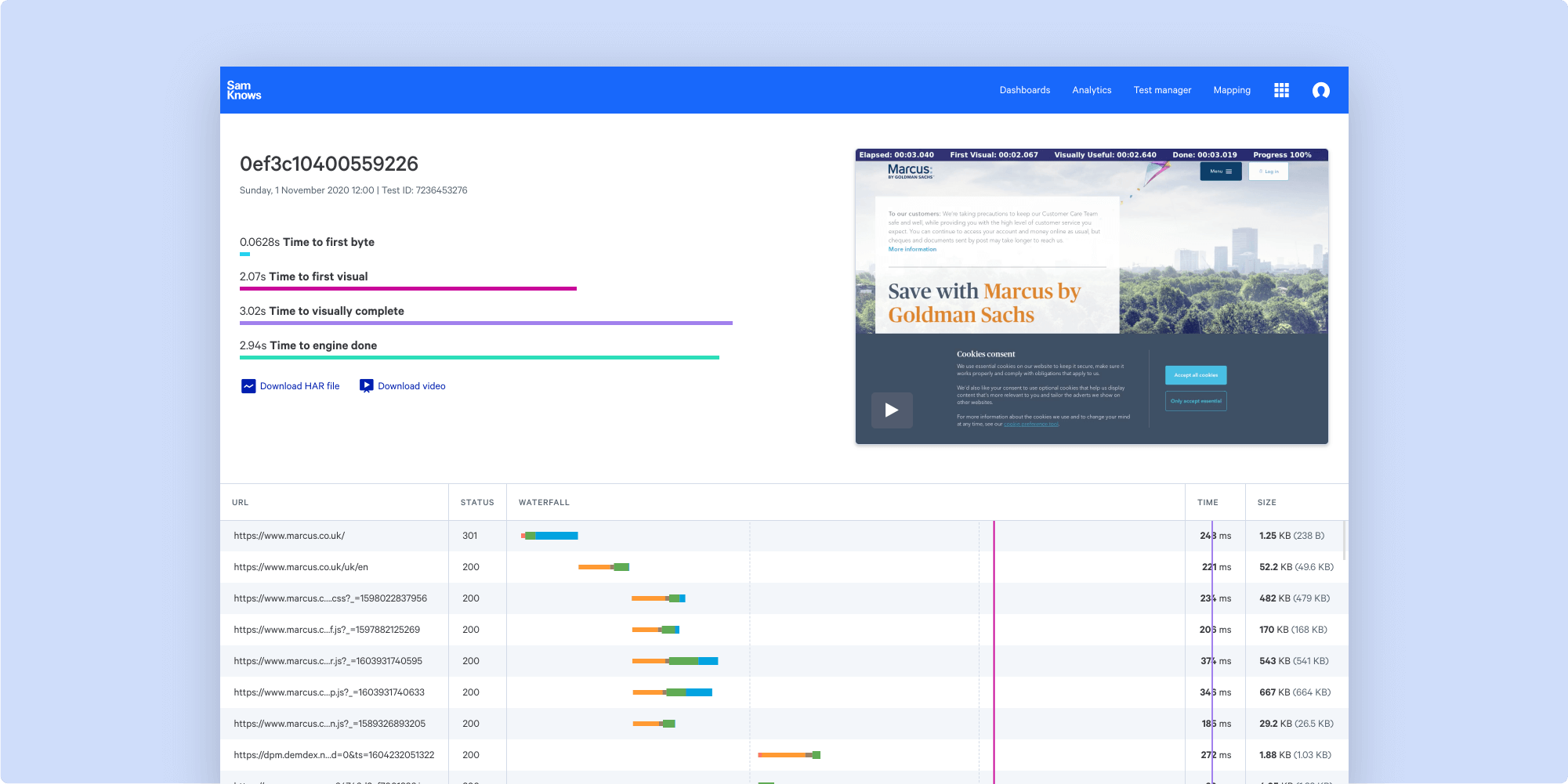Click the Test ID 7236453276 text
The width and height of the screenshot is (1568, 784).
(x=424, y=190)
